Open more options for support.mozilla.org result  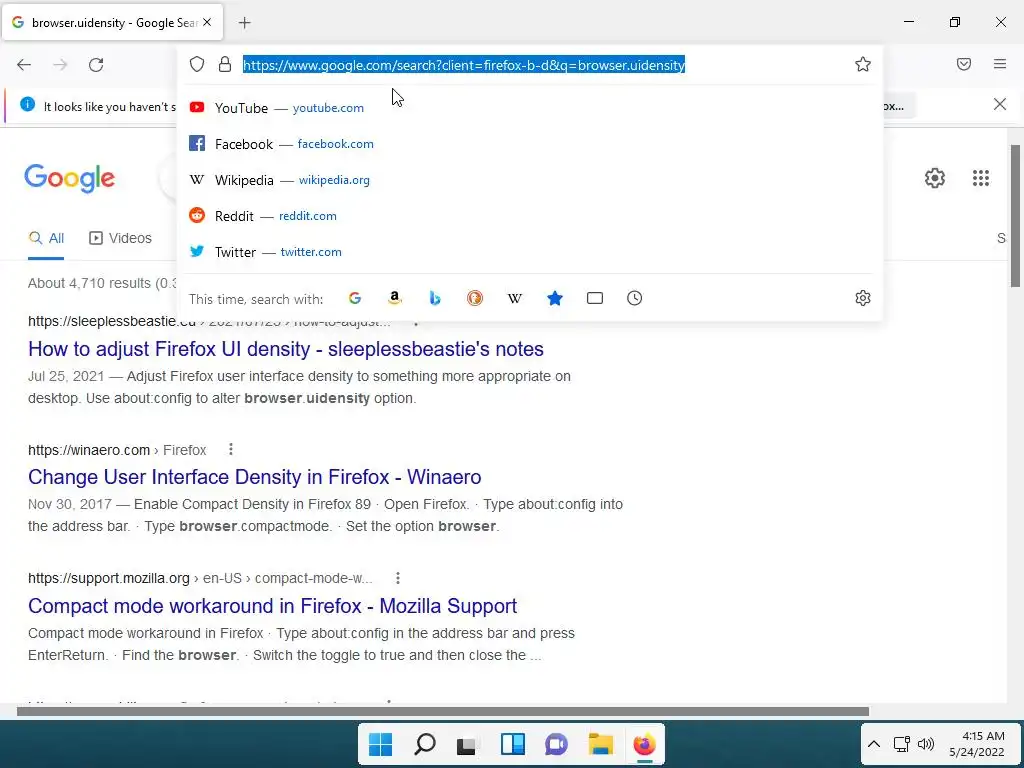point(398,578)
